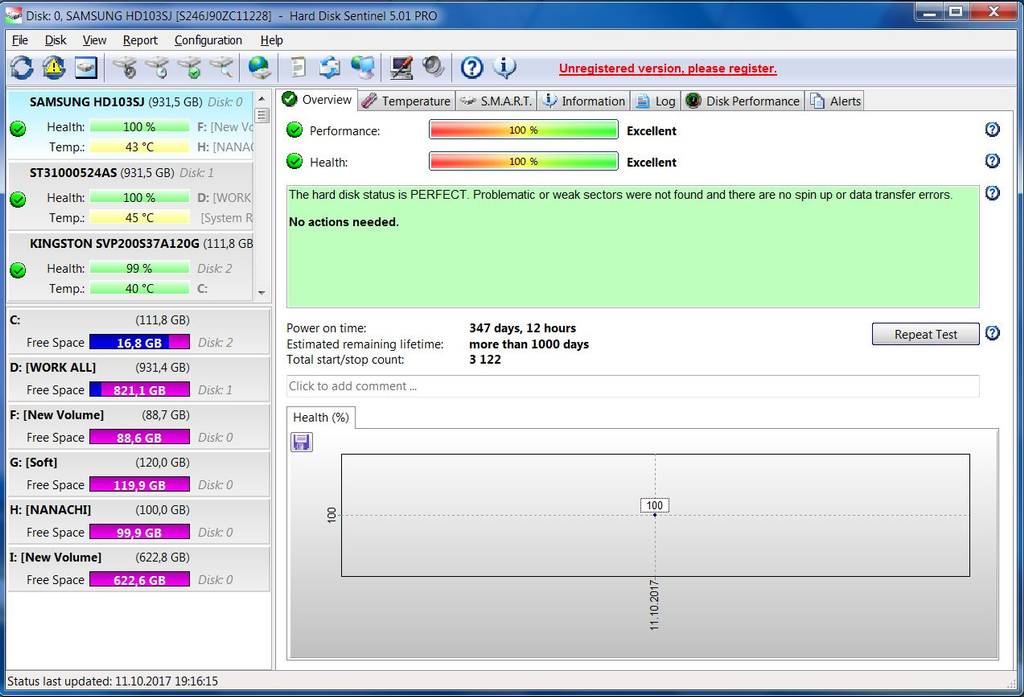The height and width of the screenshot is (697, 1024).
Task: Click the help icon beside Performance bar
Action: click(992, 129)
